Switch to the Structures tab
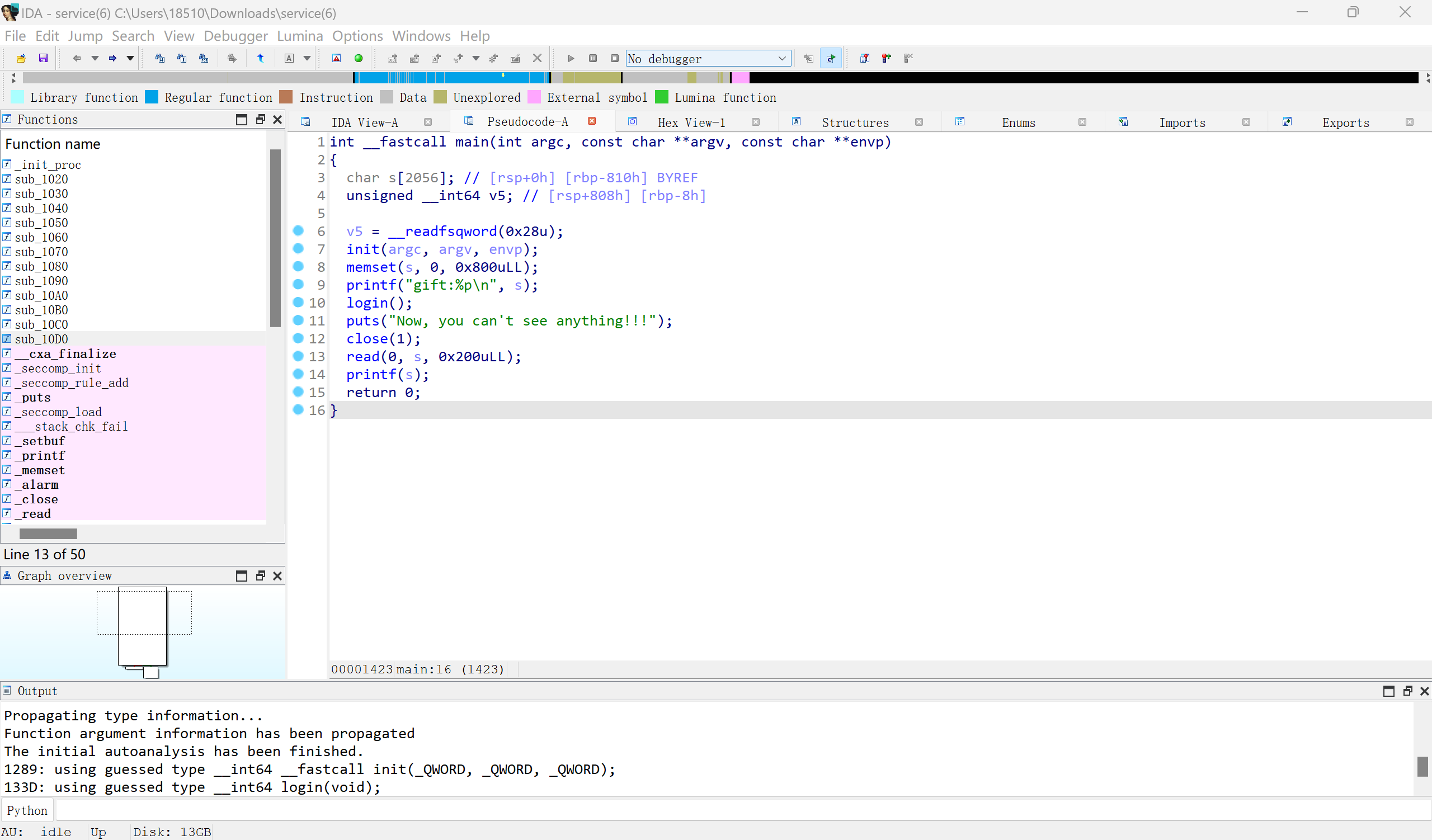This screenshot has width=1432, height=840. (x=855, y=122)
